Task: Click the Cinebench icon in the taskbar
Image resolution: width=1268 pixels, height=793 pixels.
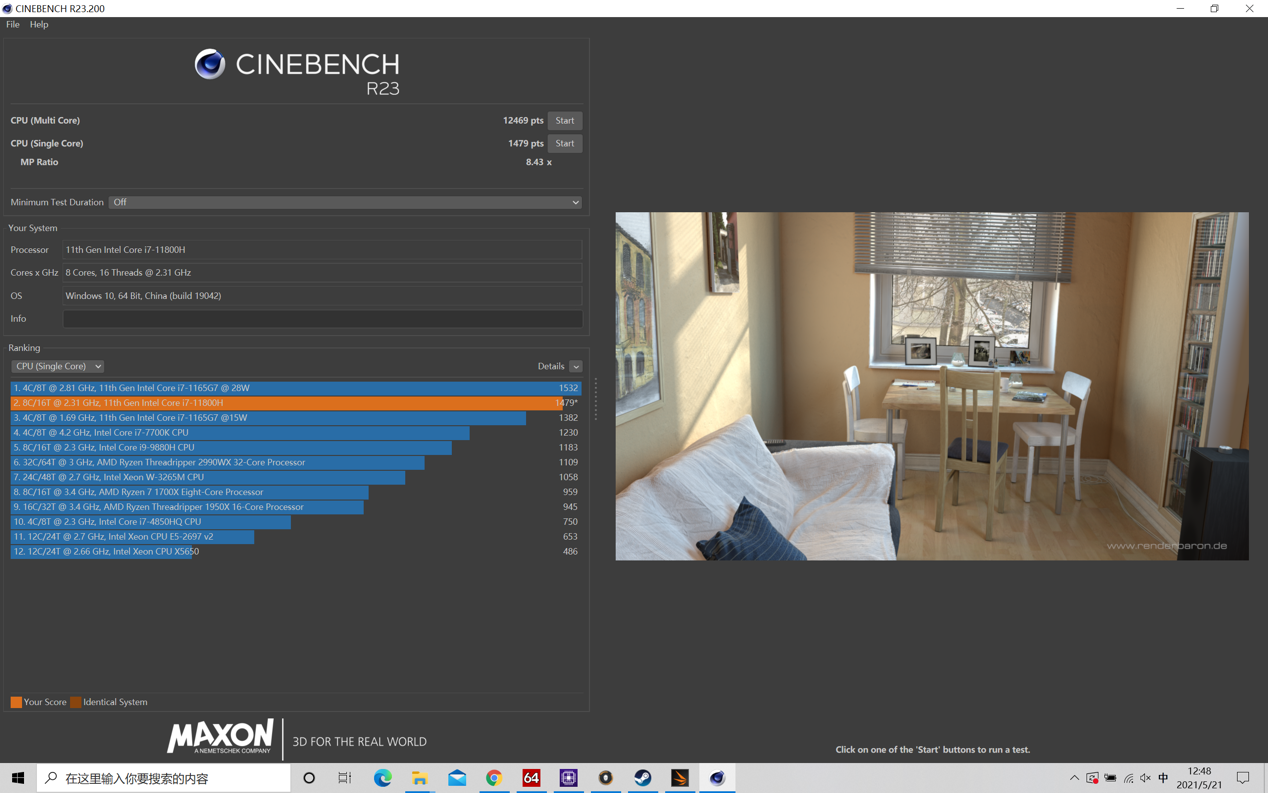Action: click(x=717, y=778)
